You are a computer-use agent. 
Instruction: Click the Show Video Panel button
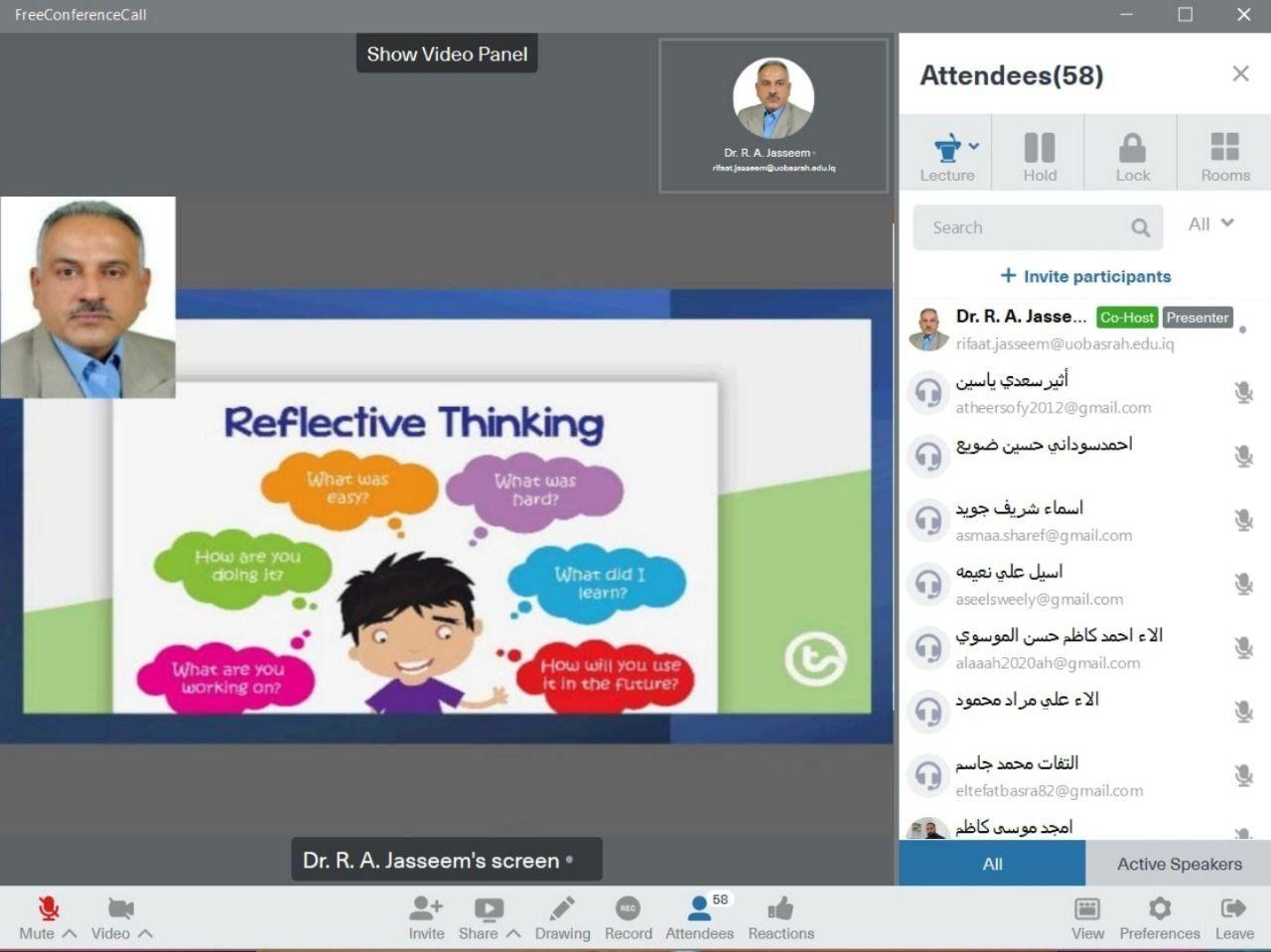(447, 55)
